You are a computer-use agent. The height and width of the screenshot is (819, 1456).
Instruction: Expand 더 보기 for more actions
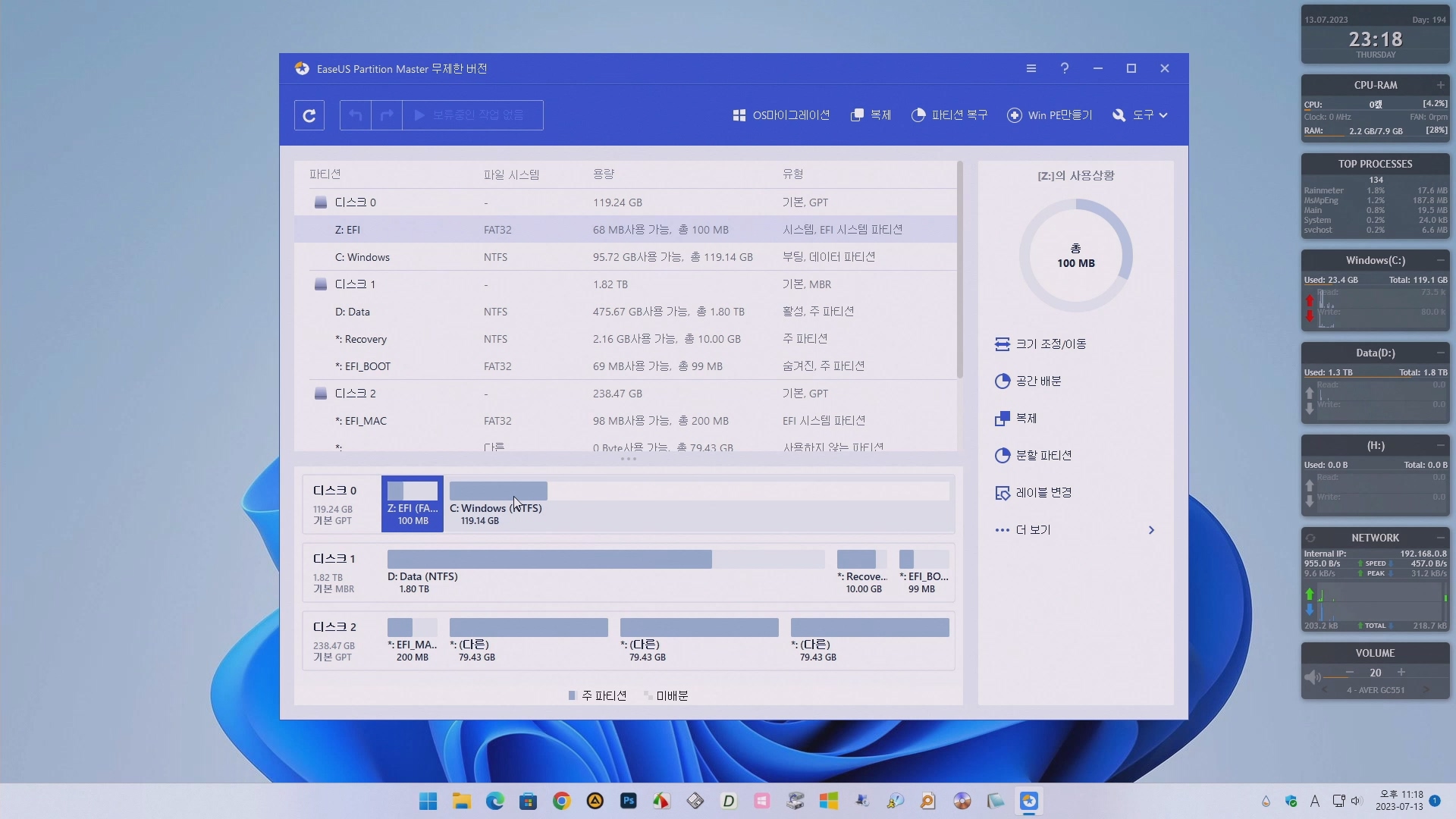point(1075,530)
